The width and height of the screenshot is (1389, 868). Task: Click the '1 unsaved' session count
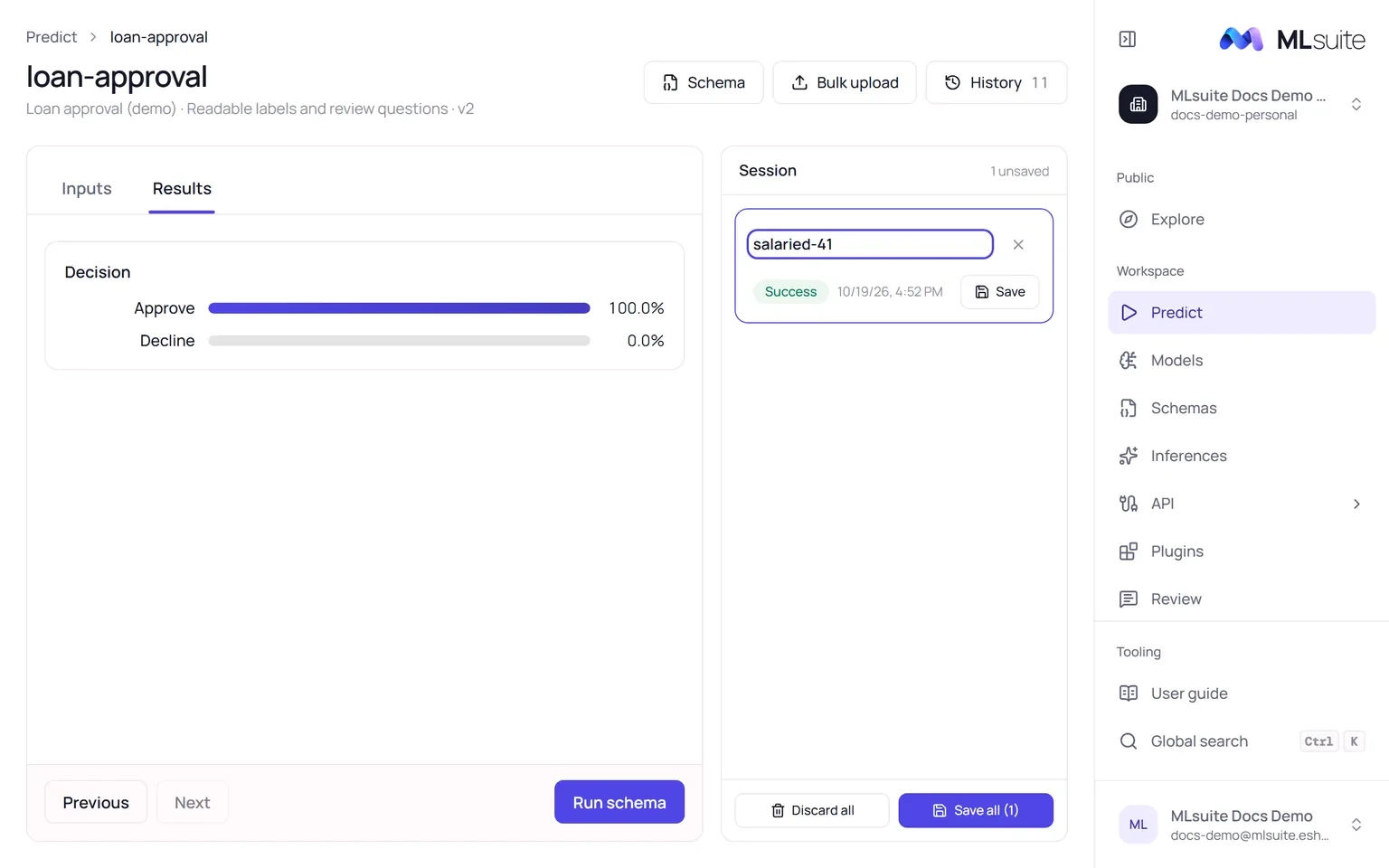pos(1020,171)
